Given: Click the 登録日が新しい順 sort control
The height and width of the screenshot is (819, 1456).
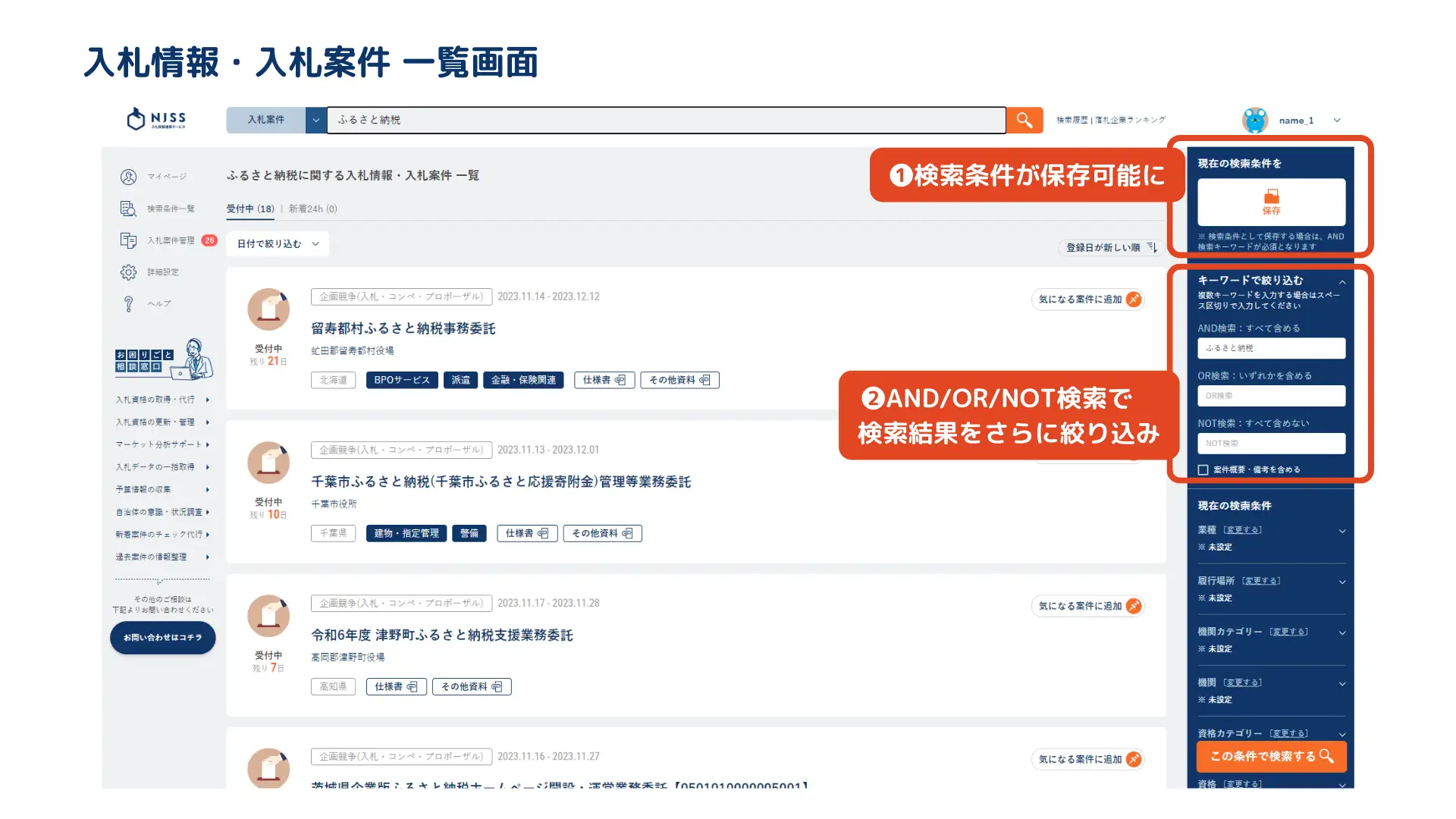Looking at the screenshot, I should pyautogui.click(x=1109, y=247).
